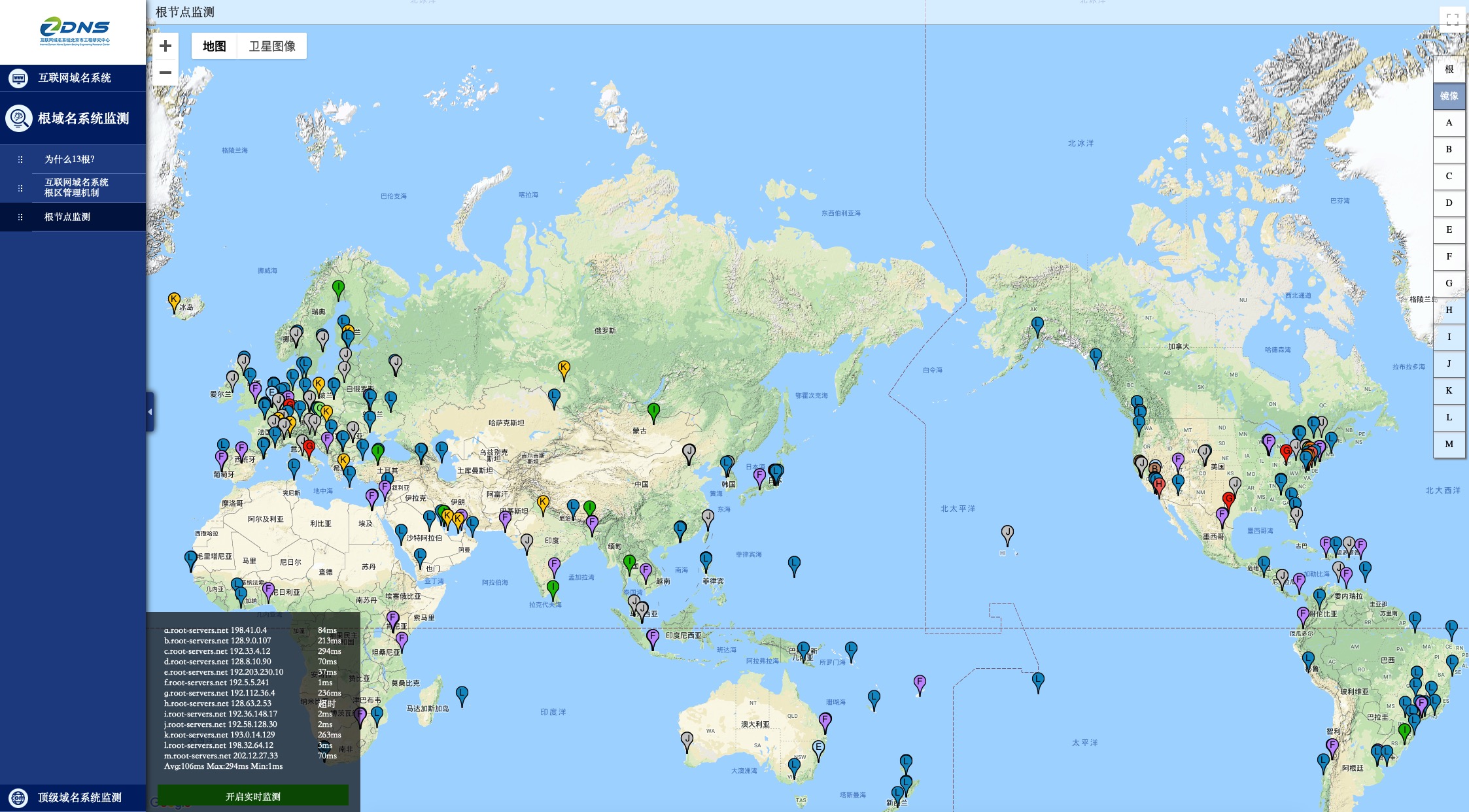Screen dimensions: 1469x812
Task: Open 互联网域名系统根区管理机制 menu item
Action: click(x=77, y=188)
